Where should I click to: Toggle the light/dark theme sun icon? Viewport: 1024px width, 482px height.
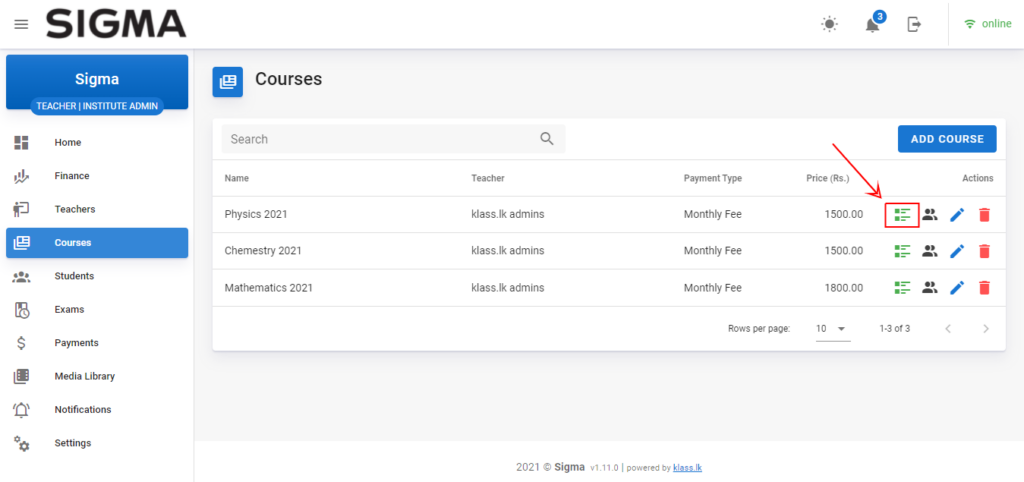click(829, 24)
